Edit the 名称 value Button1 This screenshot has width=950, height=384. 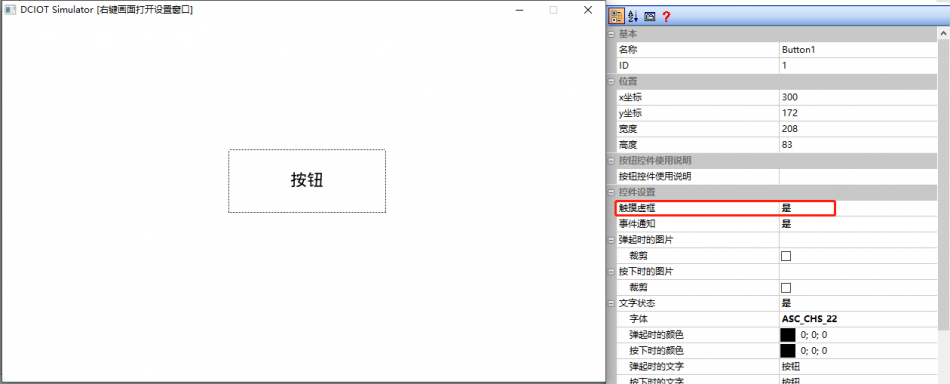click(x=859, y=50)
